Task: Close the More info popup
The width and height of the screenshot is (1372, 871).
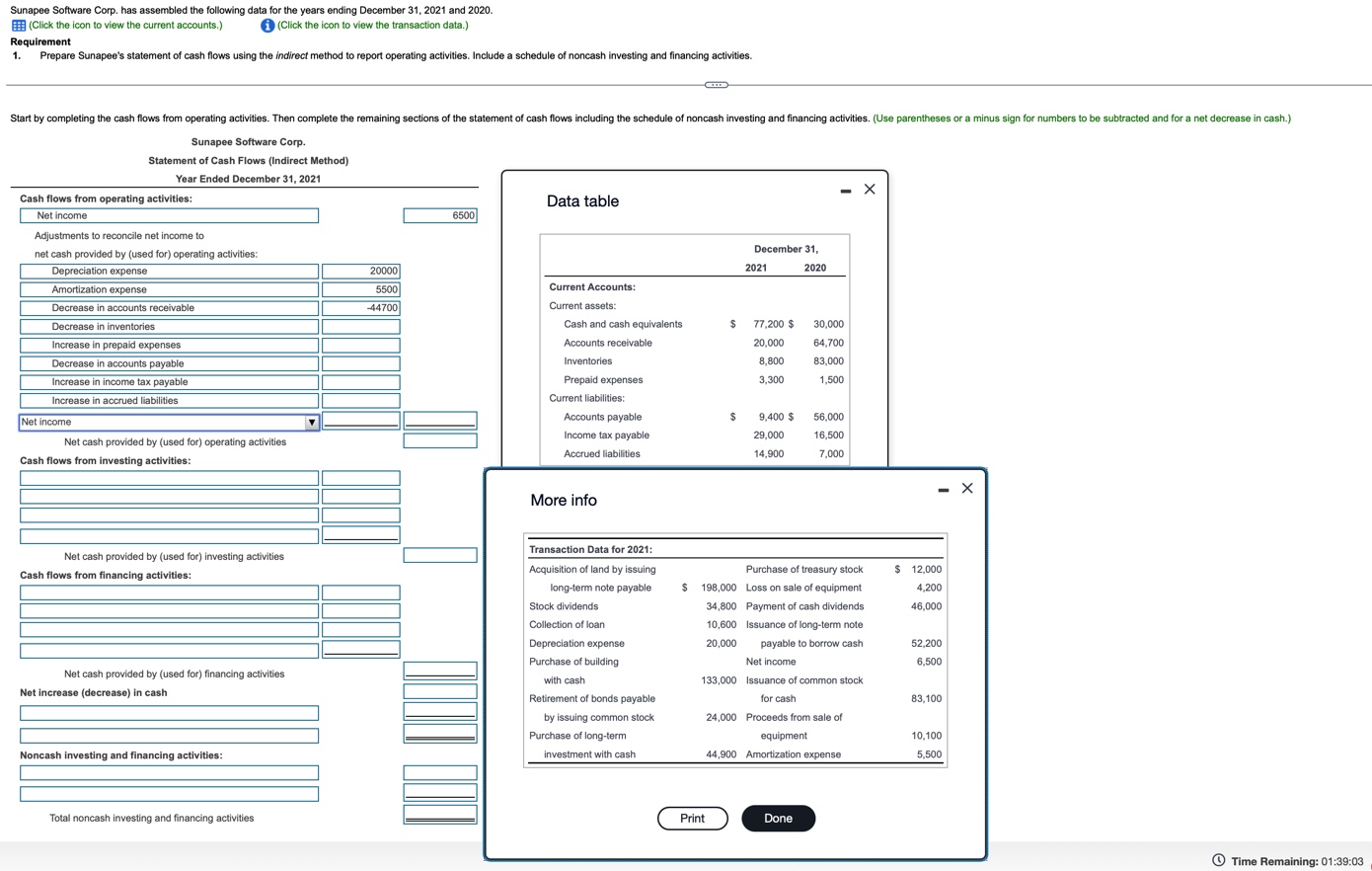Action: click(x=967, y=488)
